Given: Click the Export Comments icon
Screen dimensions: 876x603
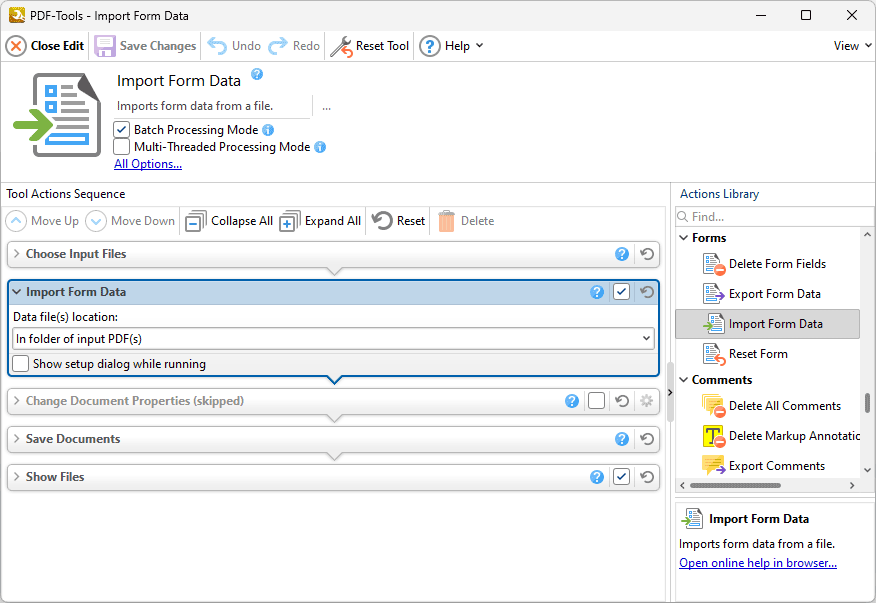Looking at the screenshot, I should [715, 465].
